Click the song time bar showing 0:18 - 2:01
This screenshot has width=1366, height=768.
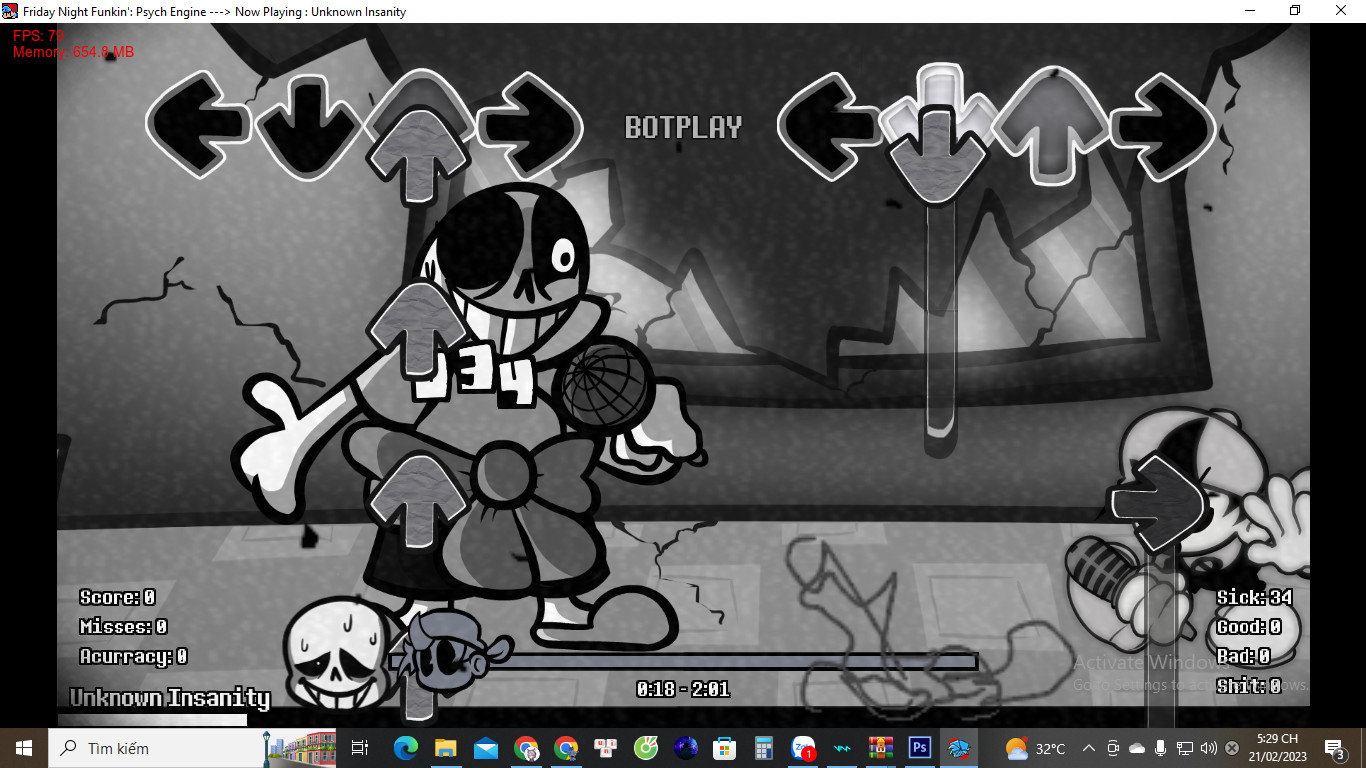tap(683, 689)
